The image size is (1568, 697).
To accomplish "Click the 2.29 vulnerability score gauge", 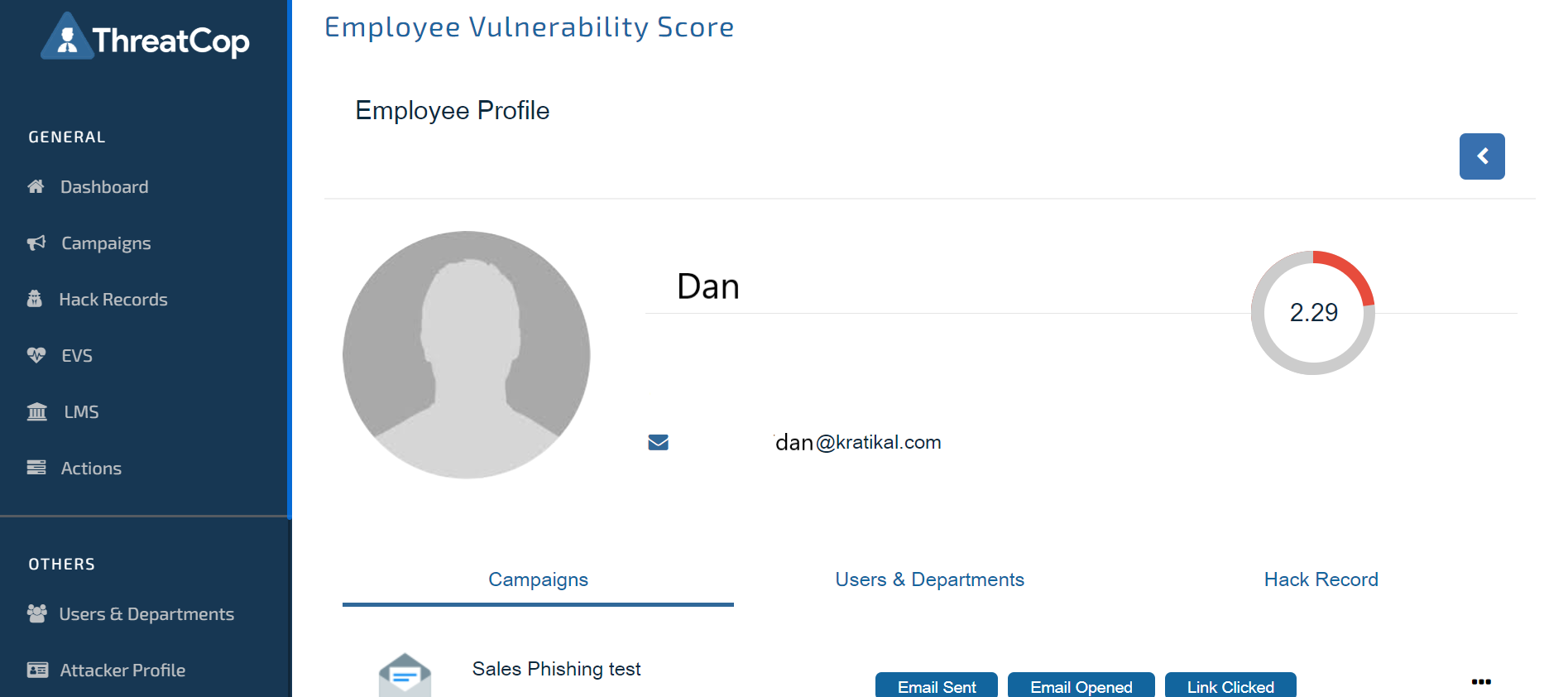I will (x=1313, y=313).
